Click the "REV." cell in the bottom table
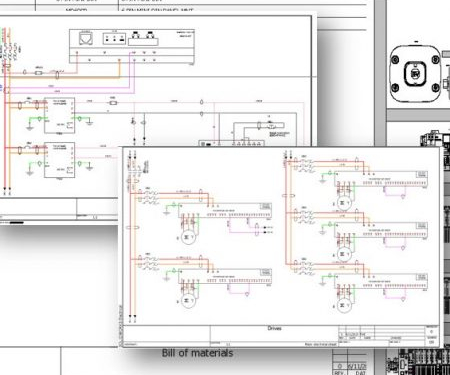The height and width of the screenshot is (375, 450). [x=339, y=373]
